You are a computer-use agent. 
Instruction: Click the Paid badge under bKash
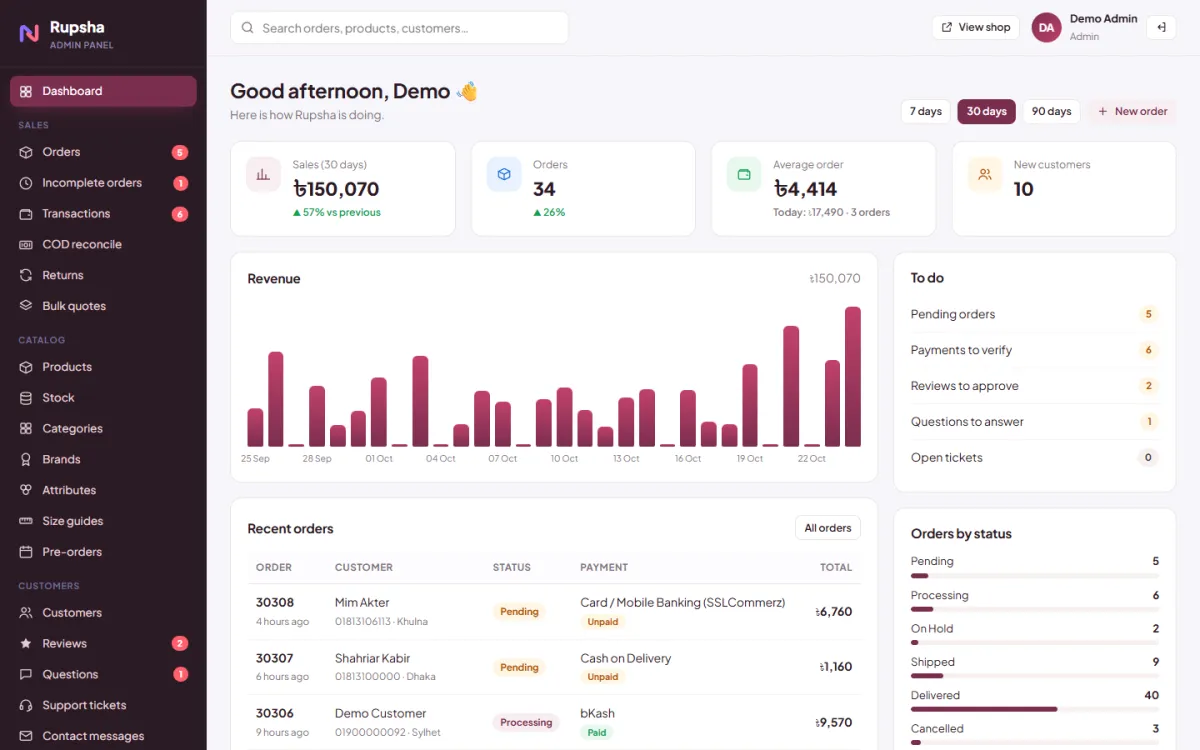coord(597,732)
